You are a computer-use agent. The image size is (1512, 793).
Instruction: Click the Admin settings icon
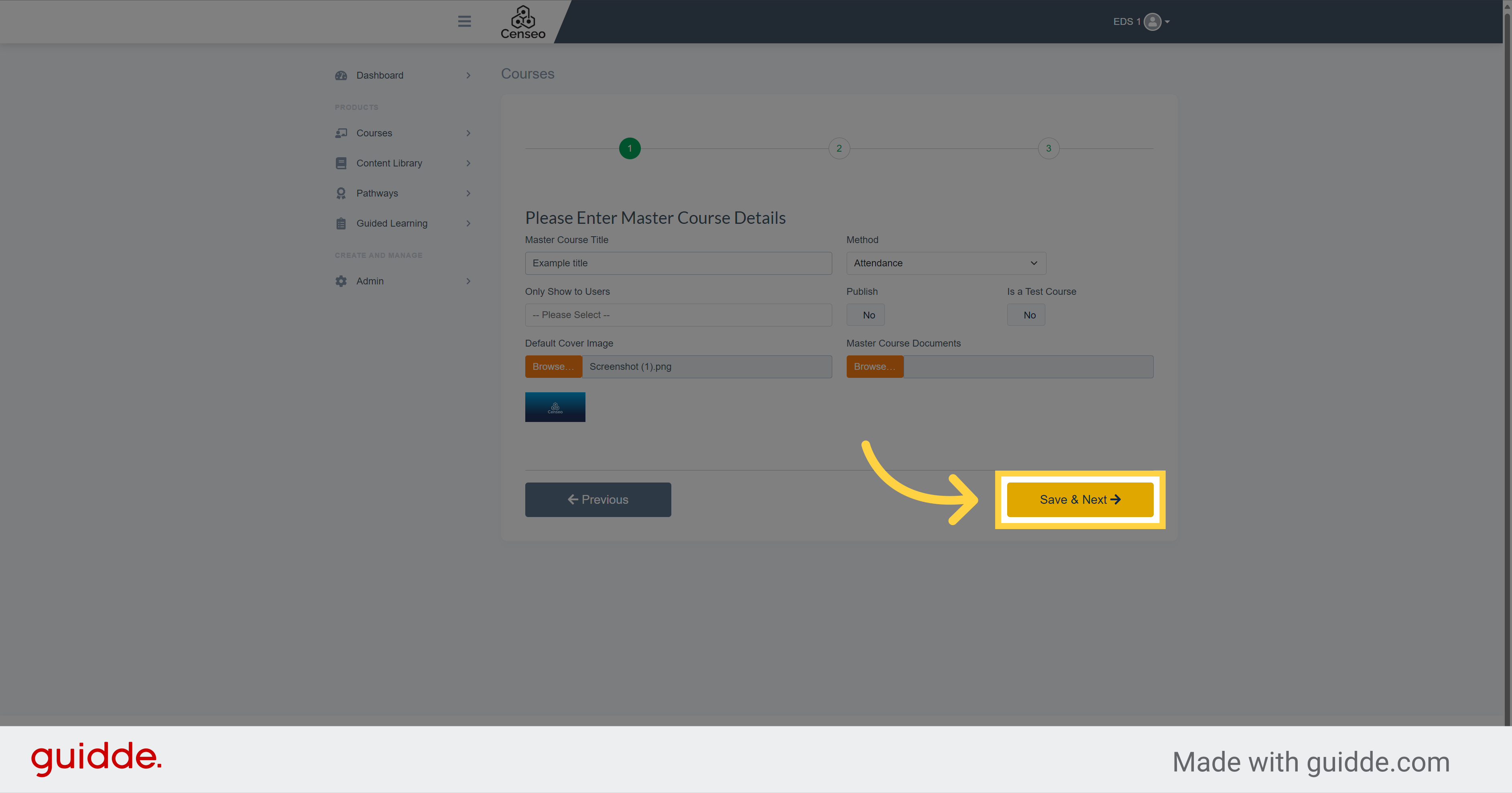(x=340, y=280)
